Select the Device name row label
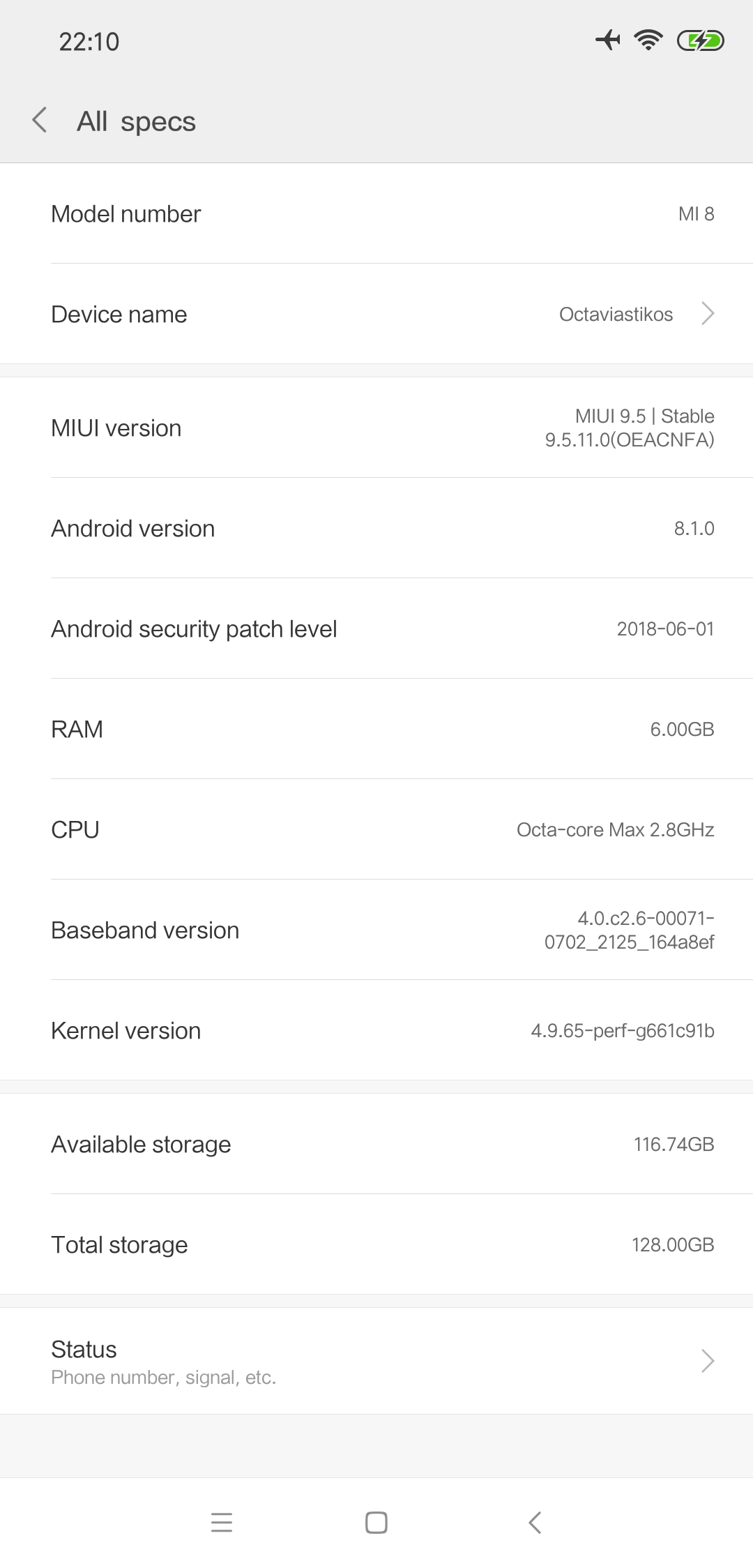Image resolution: width=753 pixels, height=1568 pixels. coord(119,315)
